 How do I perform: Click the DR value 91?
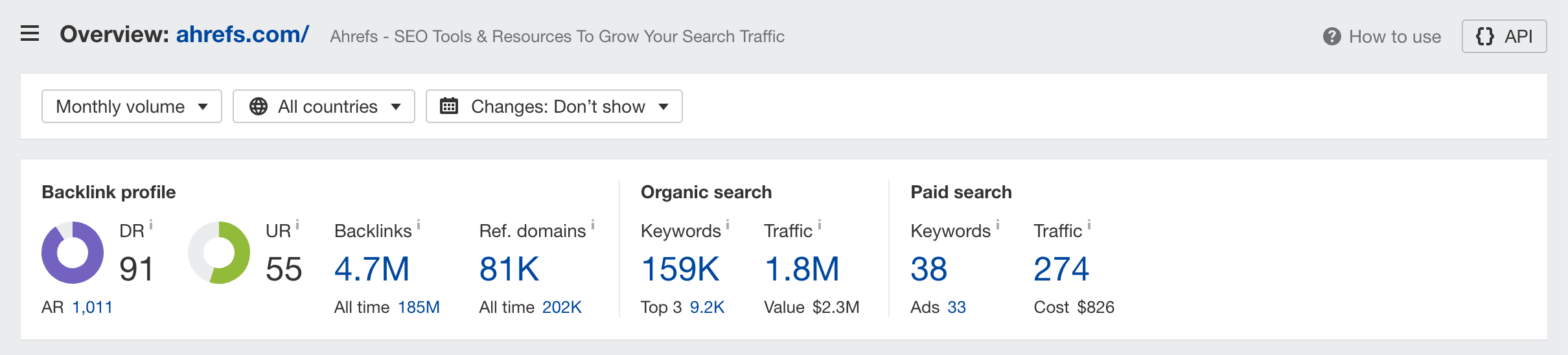click(136, 269)
